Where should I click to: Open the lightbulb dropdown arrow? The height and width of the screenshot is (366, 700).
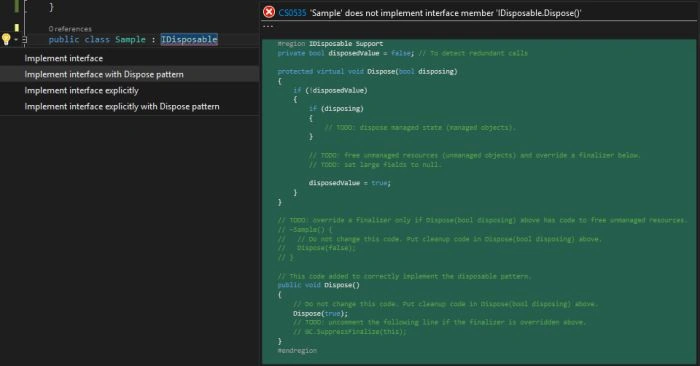16,40
